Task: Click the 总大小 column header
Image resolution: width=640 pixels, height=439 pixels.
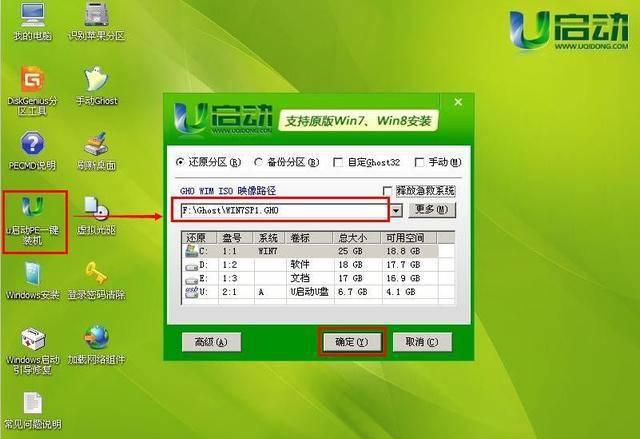Action: point(357,237)
